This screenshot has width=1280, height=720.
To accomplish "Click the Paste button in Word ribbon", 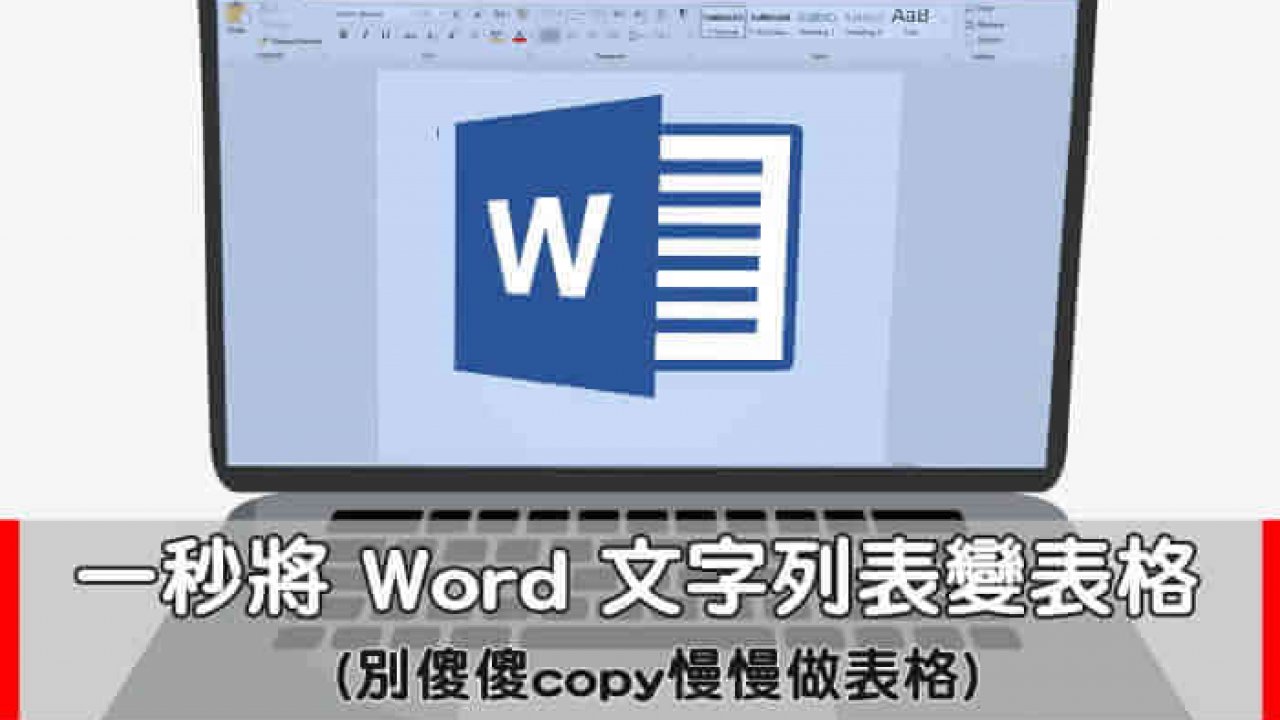I will (236, 20).
